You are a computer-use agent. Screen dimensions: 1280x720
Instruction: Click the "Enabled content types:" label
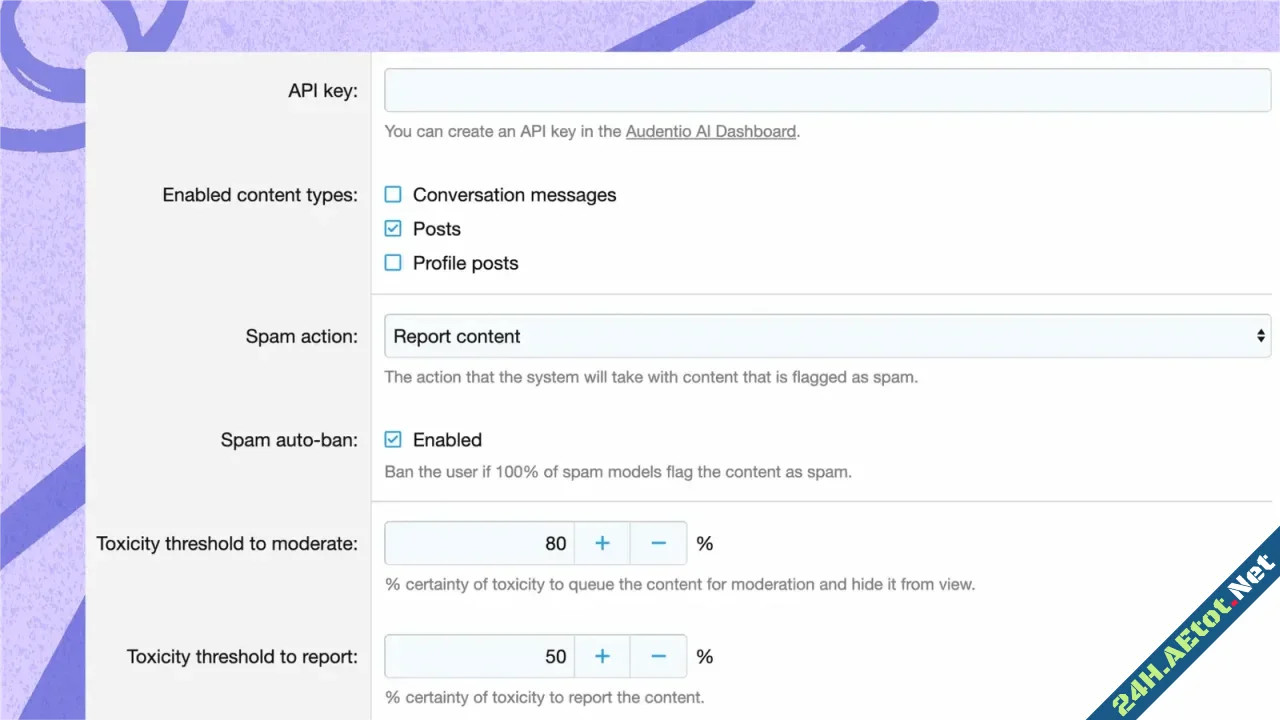pos(260,195)
